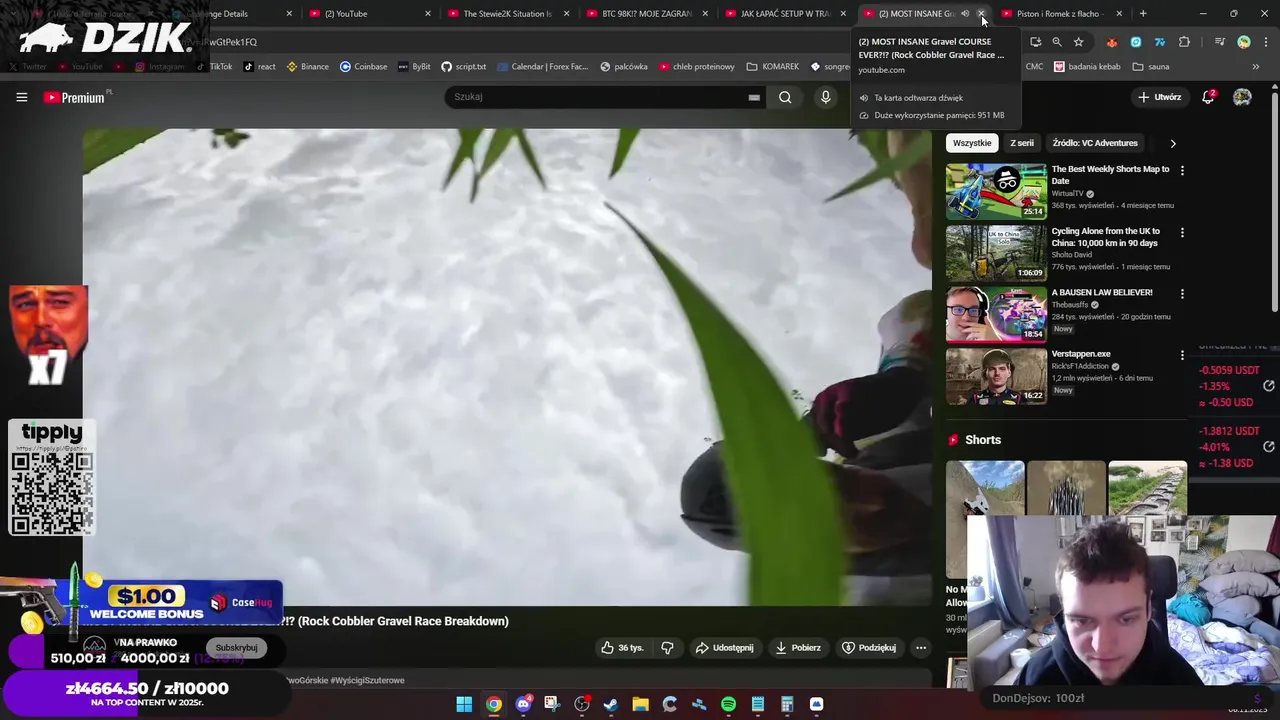Open Spotify from the taskbar
This screenshot has width=1280, height=720.
tap(728, 704)
